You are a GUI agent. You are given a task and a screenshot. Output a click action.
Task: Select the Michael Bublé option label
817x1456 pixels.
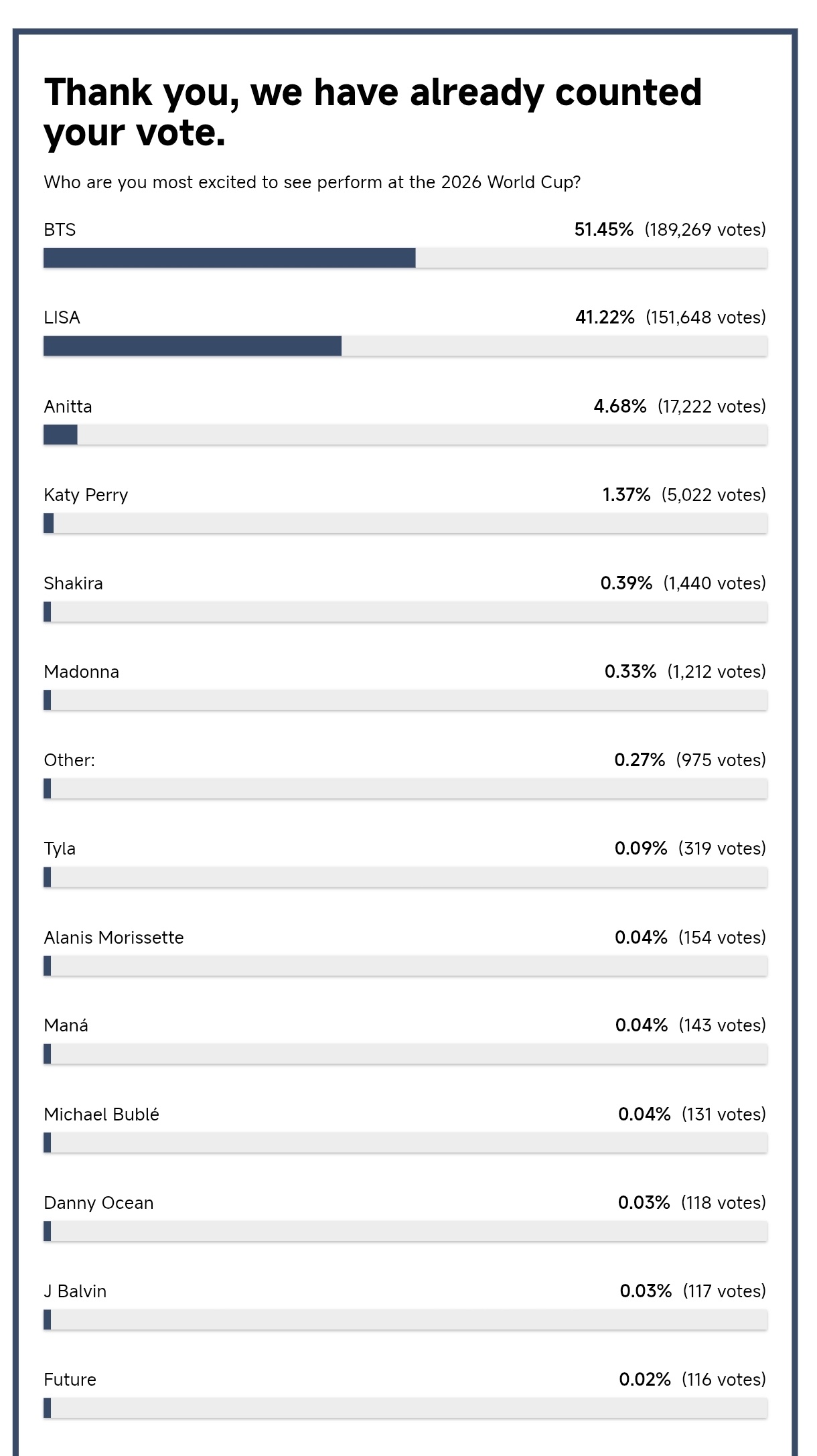pyautogui.click(x=101, y=1114)
